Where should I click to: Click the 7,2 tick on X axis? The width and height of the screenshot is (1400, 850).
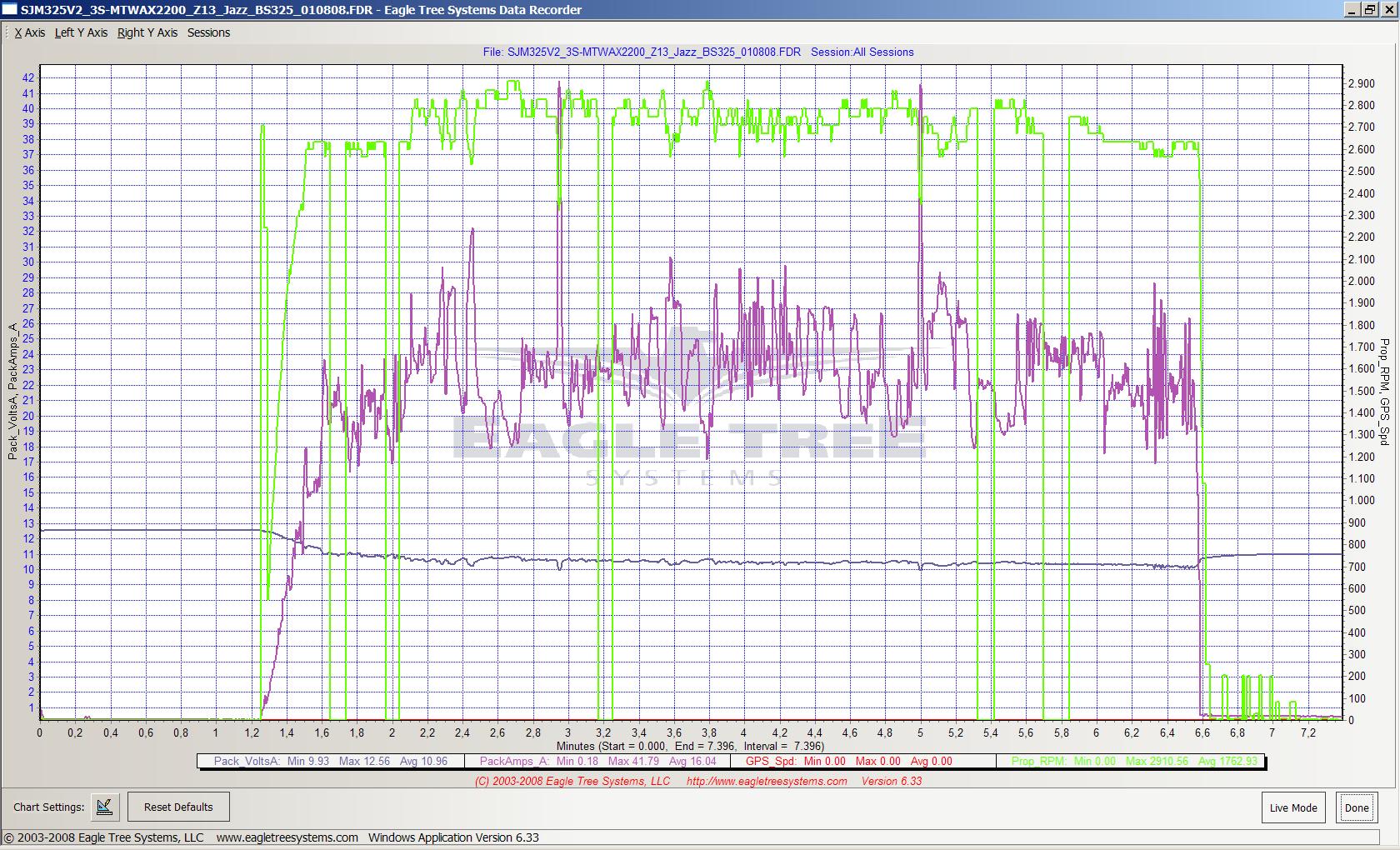(x=1307, y=732)
